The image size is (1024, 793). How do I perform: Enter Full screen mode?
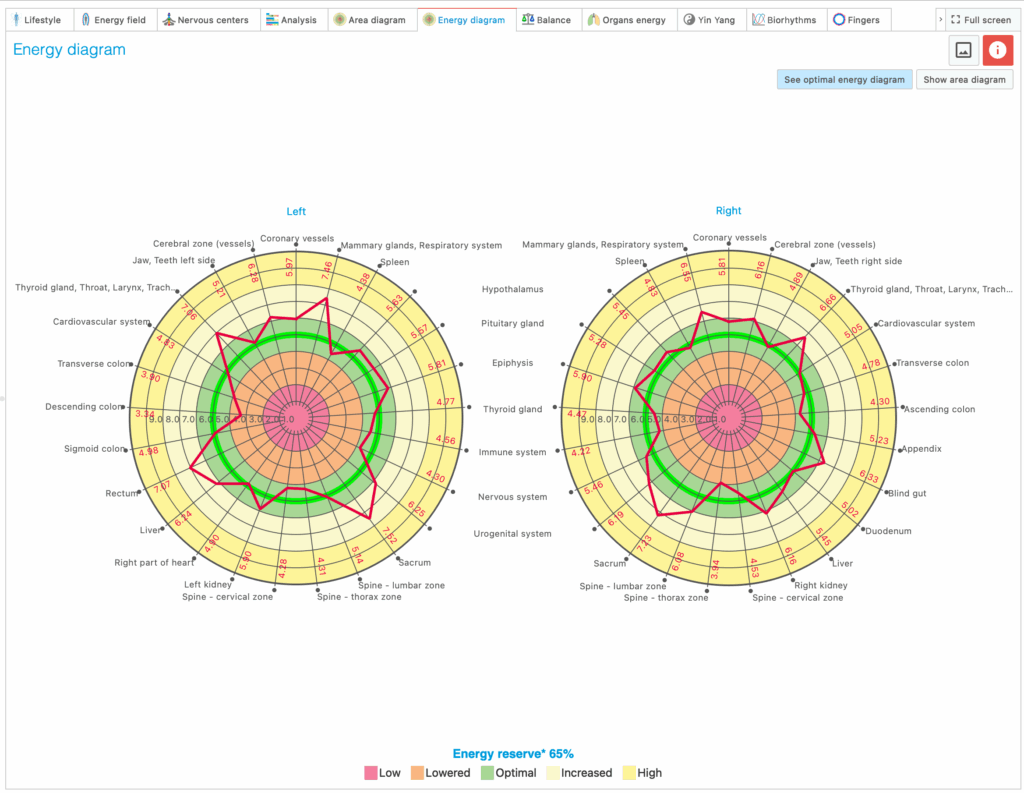click(980, 20)
